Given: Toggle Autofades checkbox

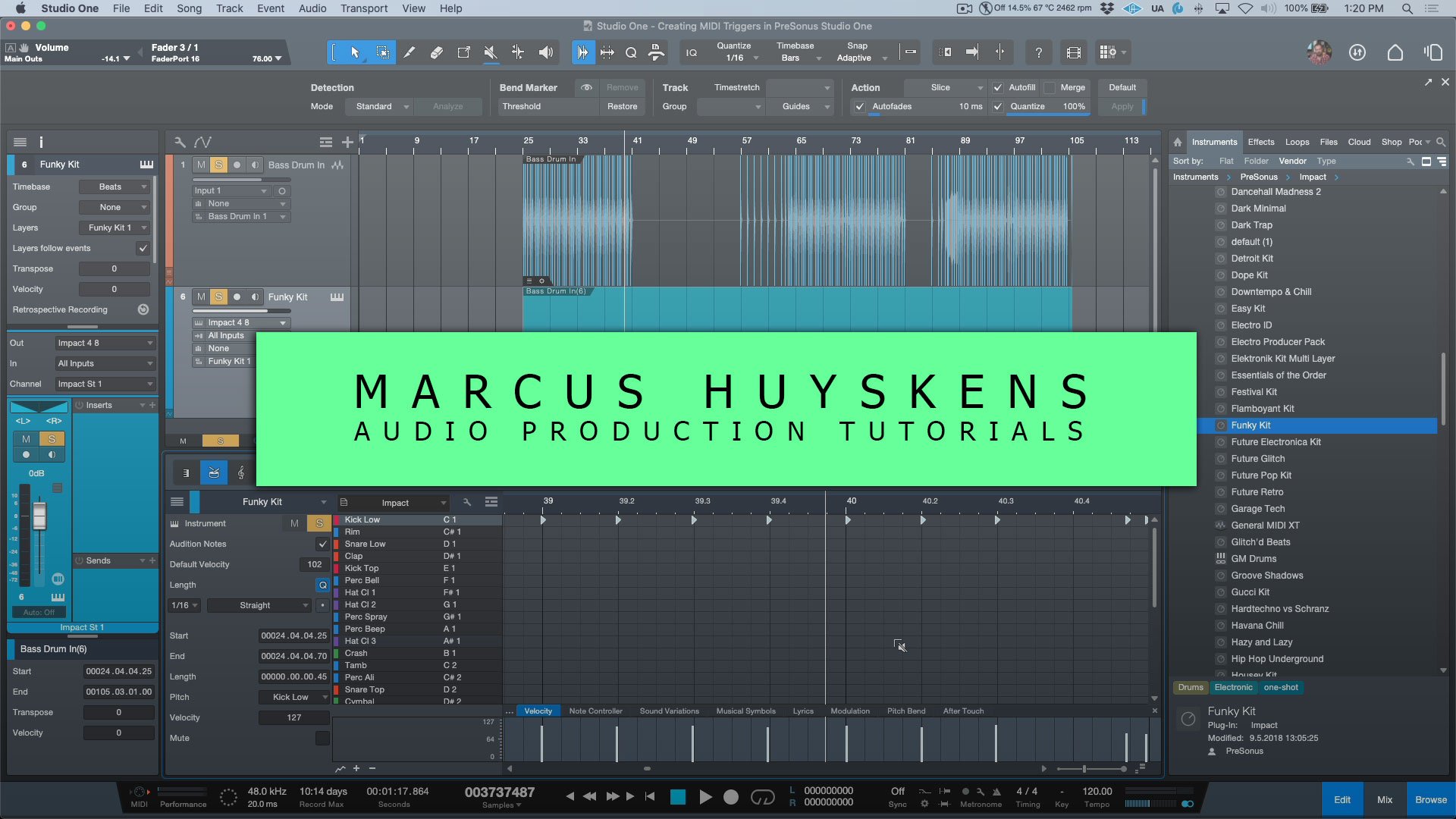Looking at the screenshot, I should tap(860, 107).
